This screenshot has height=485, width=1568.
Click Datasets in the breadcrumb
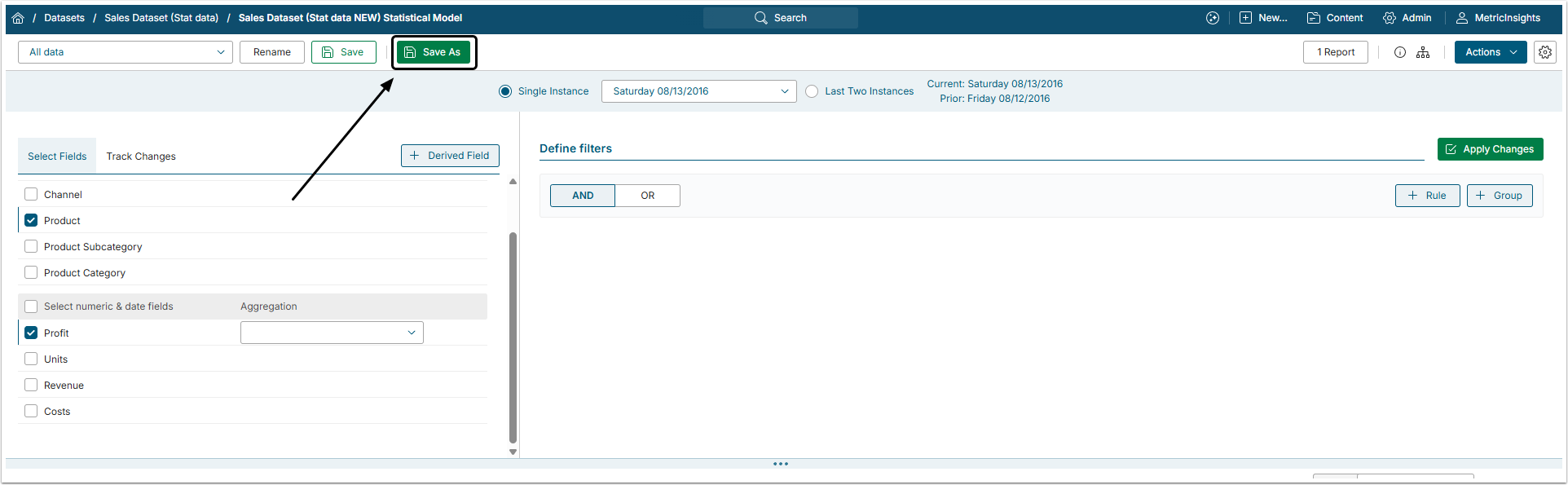tap(64, 18)
